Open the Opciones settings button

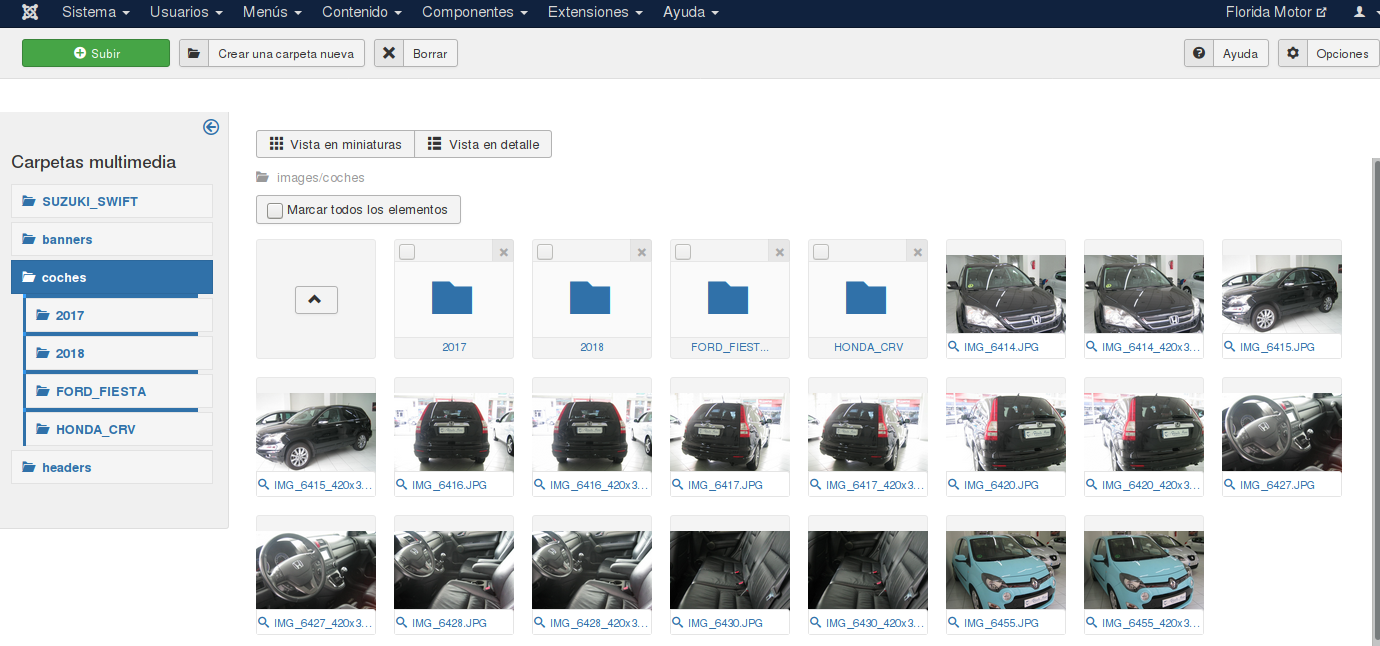1328,53
